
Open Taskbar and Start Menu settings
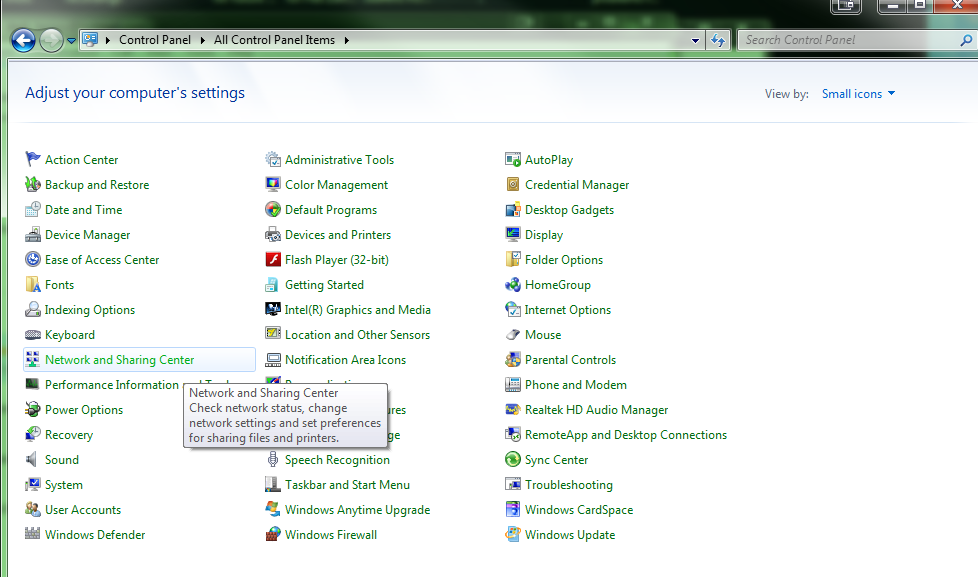tap(347, 485)
